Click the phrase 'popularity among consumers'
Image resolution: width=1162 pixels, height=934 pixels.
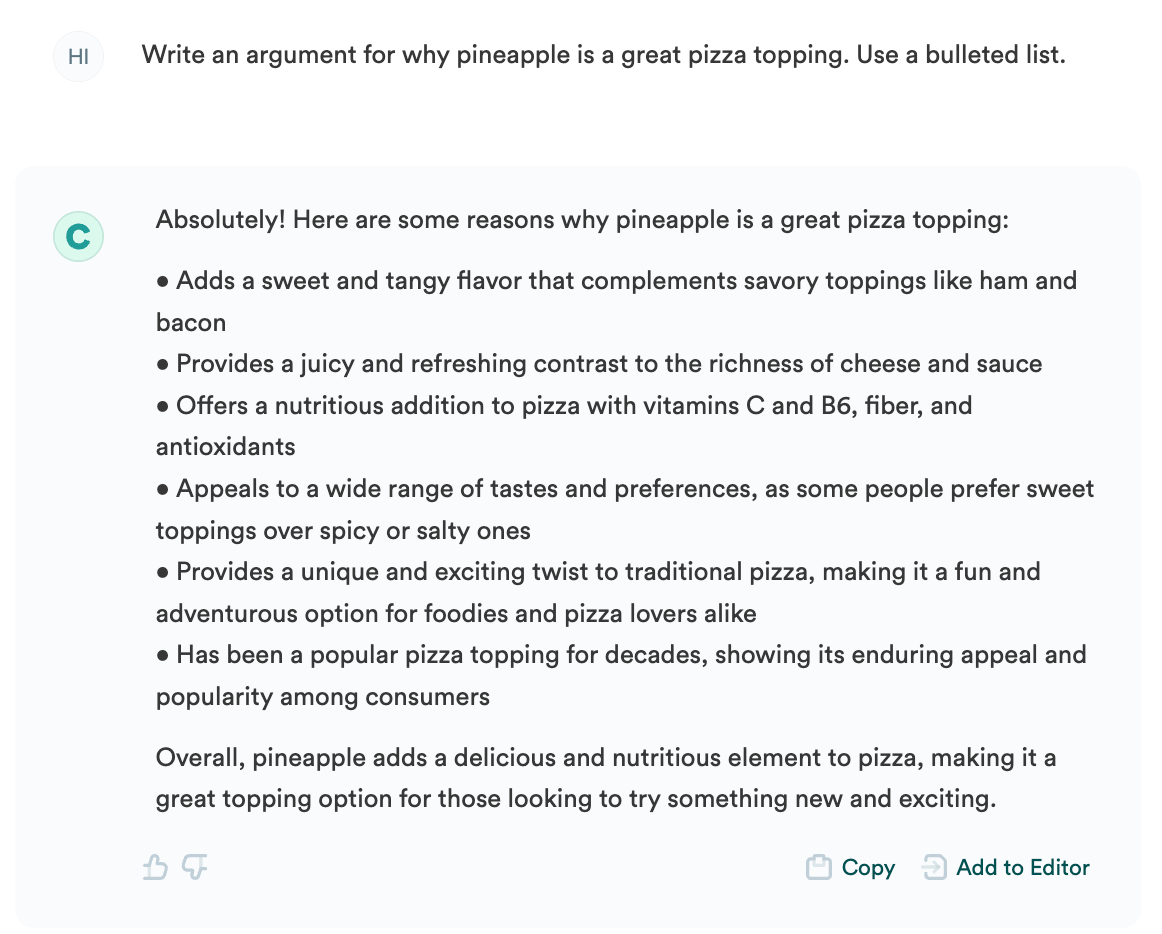click(x=323, y=697)
